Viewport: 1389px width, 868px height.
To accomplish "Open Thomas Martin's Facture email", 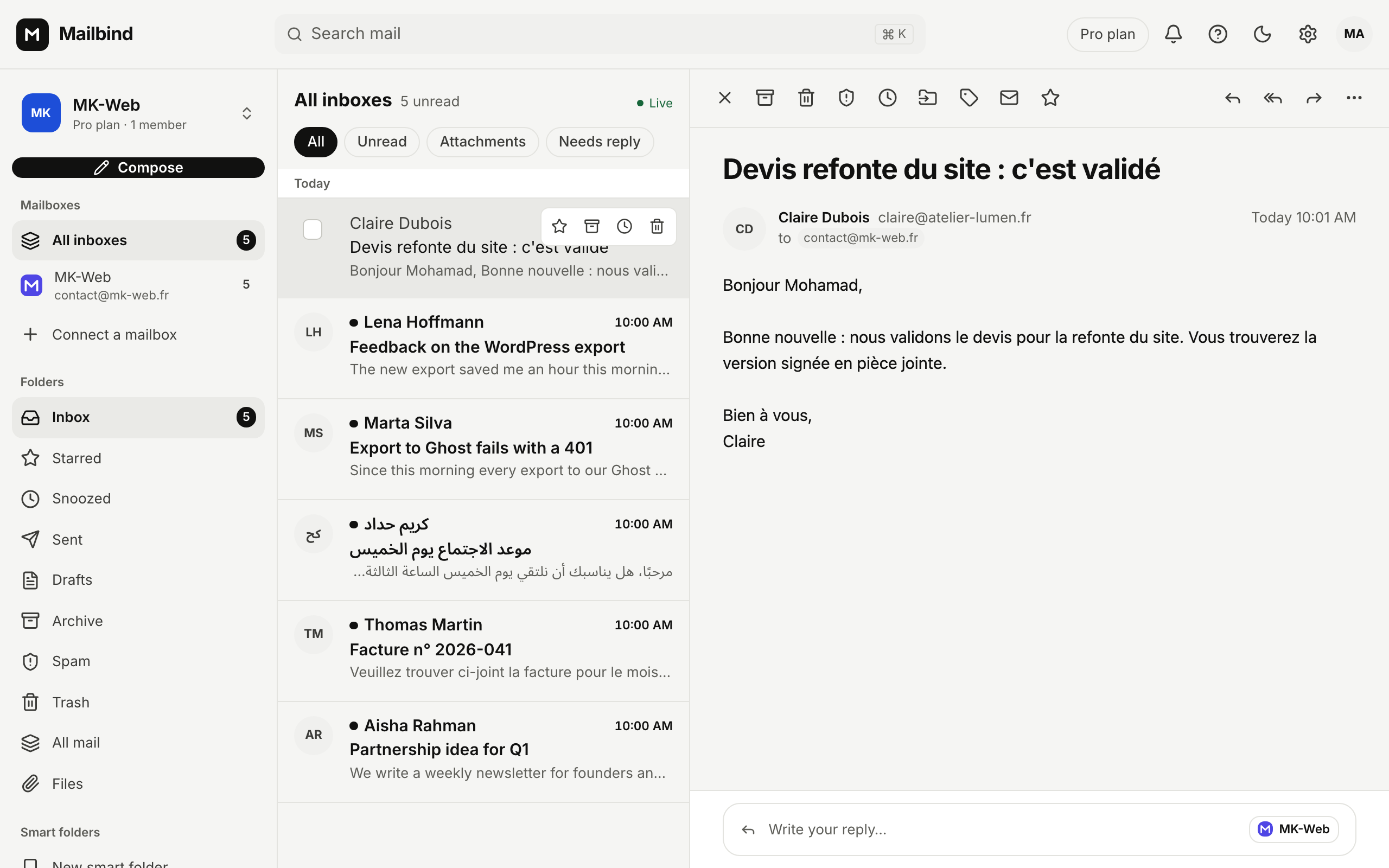I will click(x=483, y=651).
